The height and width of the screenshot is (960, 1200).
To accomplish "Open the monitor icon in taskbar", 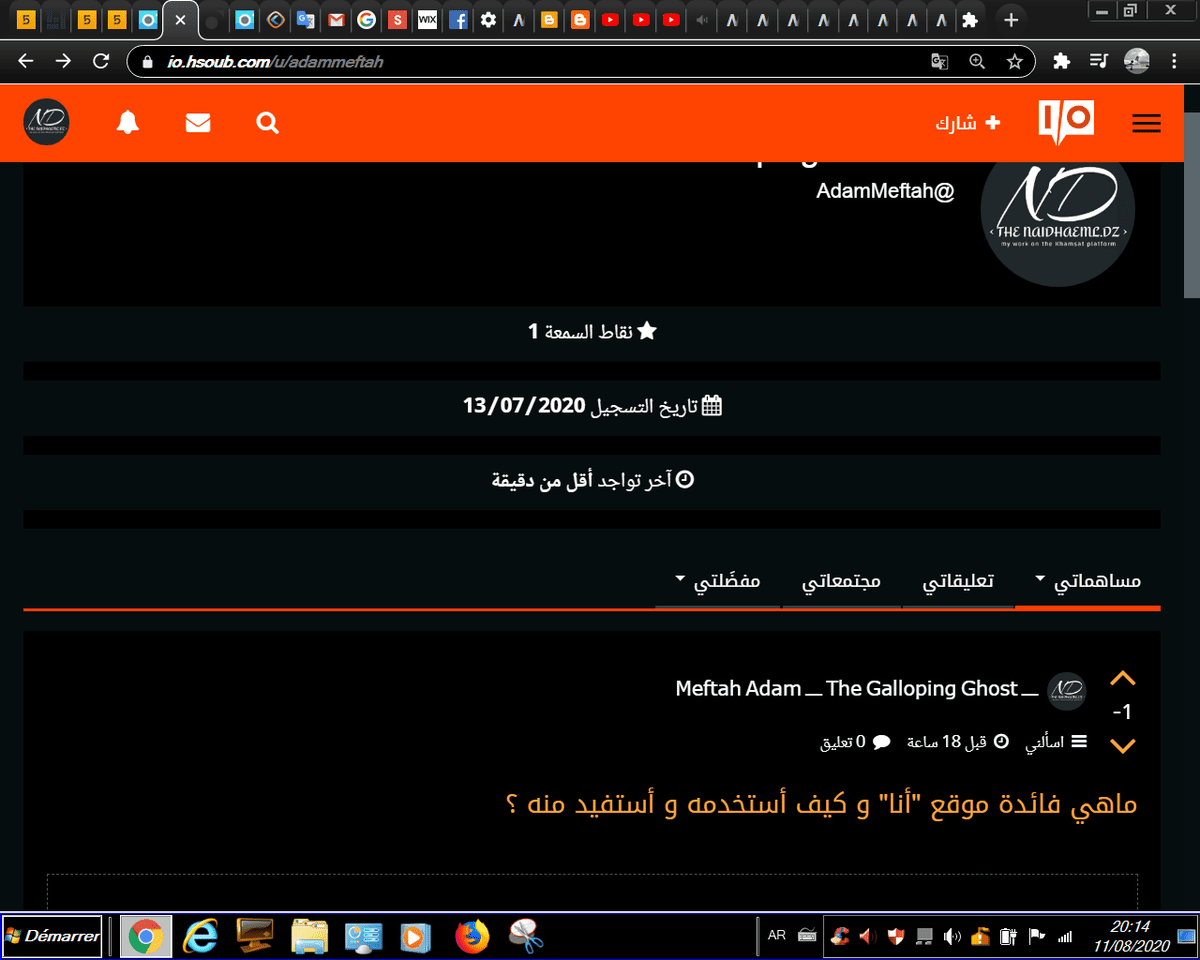I will (255, 937).
